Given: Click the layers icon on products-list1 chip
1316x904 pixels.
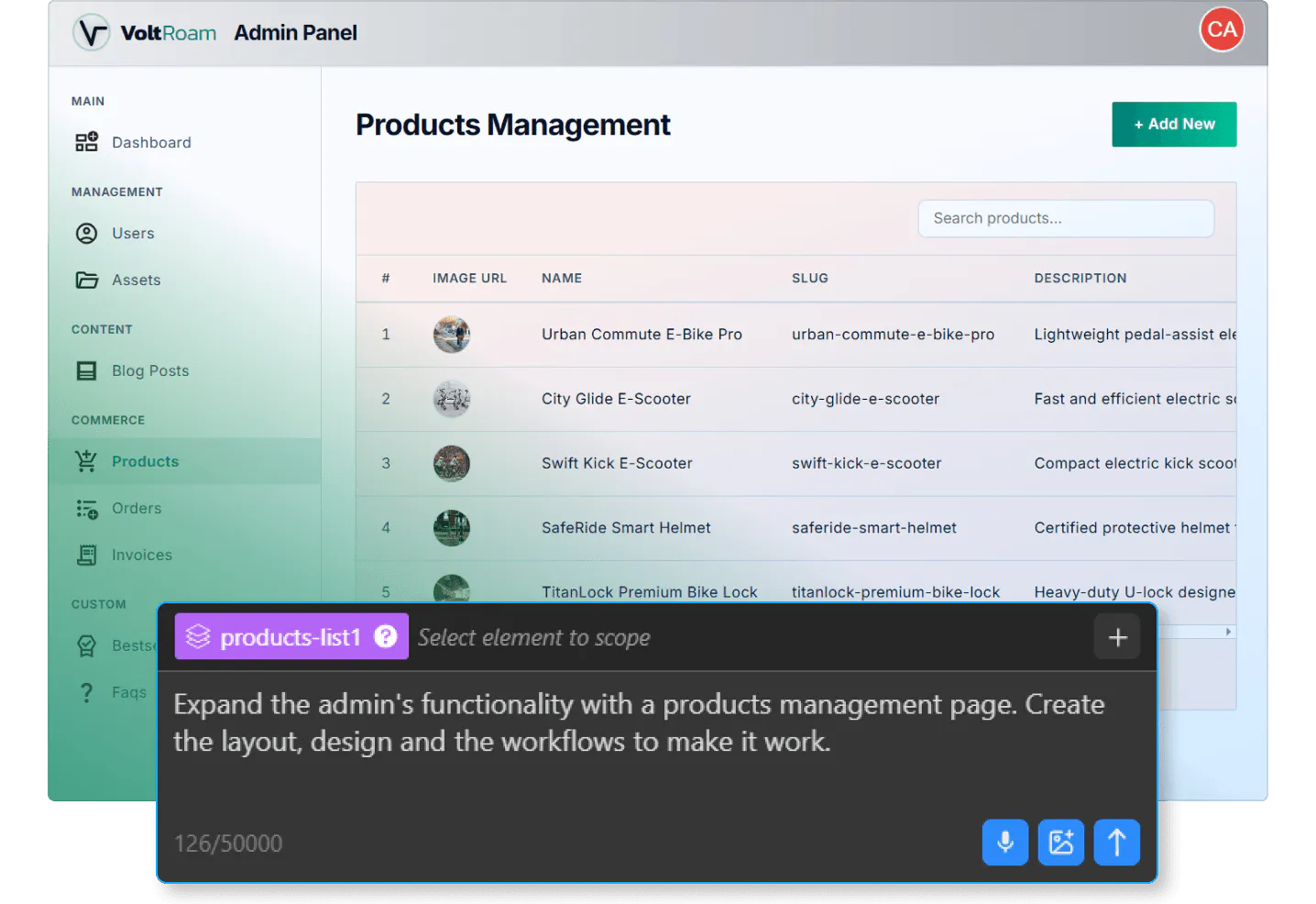Looking at the screenshot, I should 198,636.
